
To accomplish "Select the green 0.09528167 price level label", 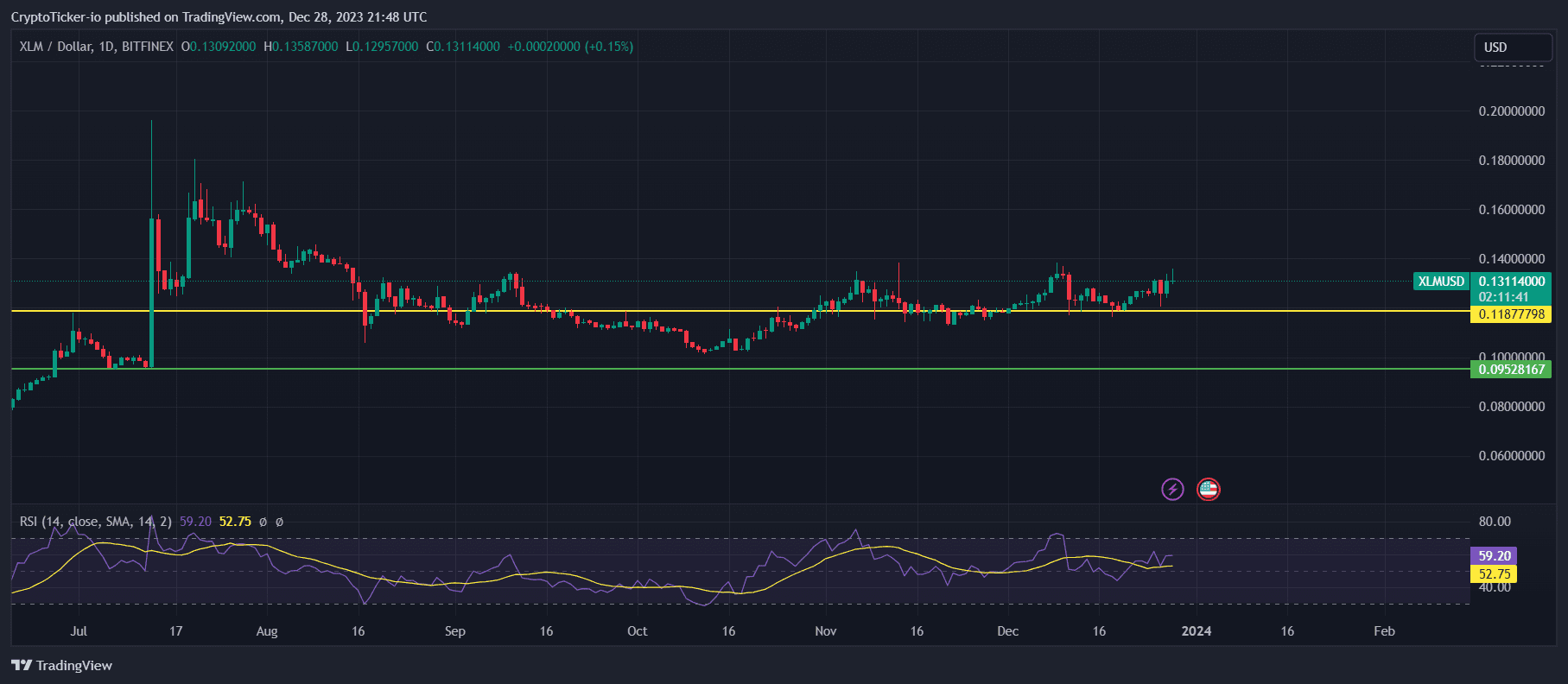I will 1511,370.
